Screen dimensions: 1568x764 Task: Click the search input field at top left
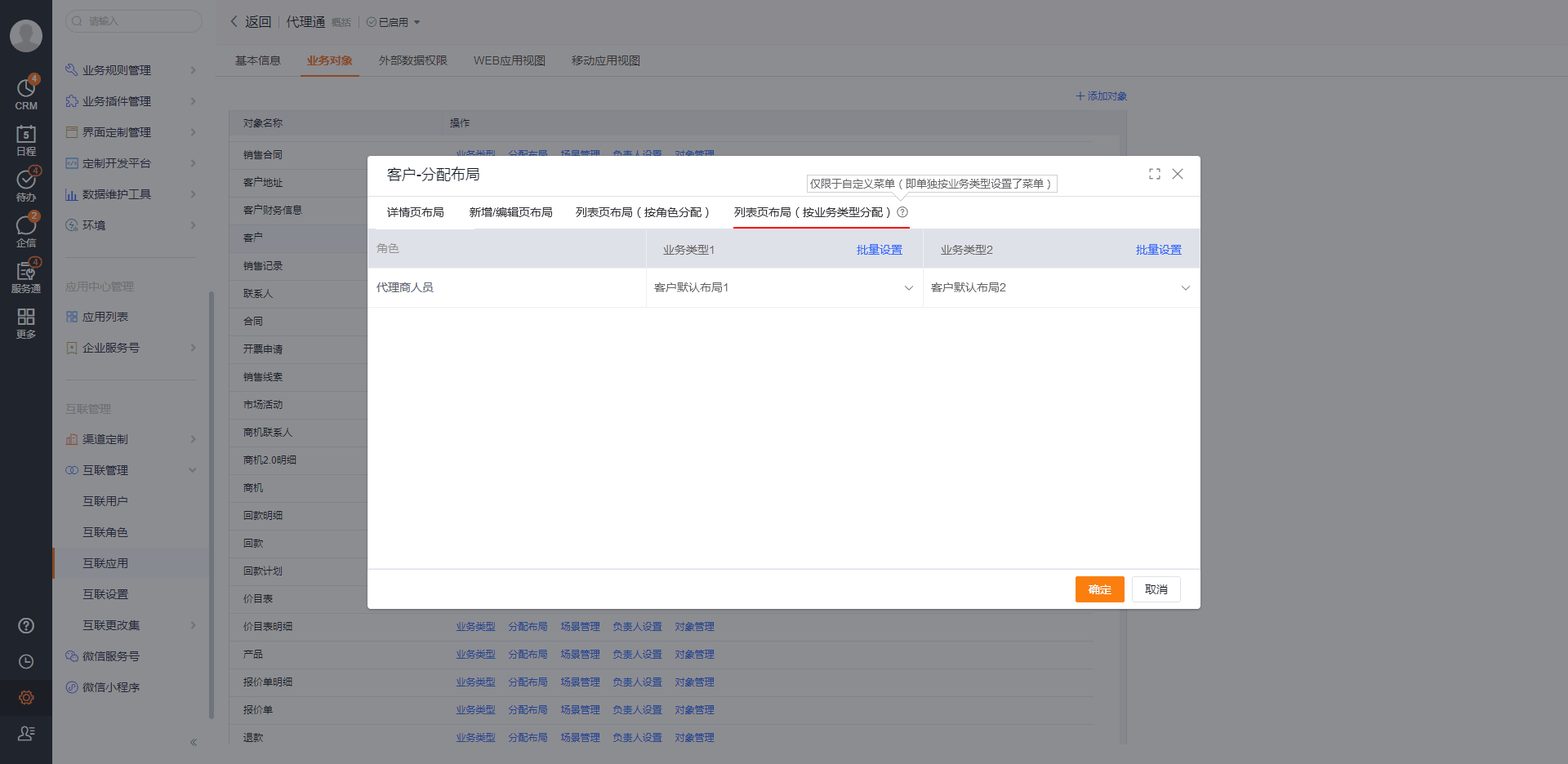coord(133,20)
